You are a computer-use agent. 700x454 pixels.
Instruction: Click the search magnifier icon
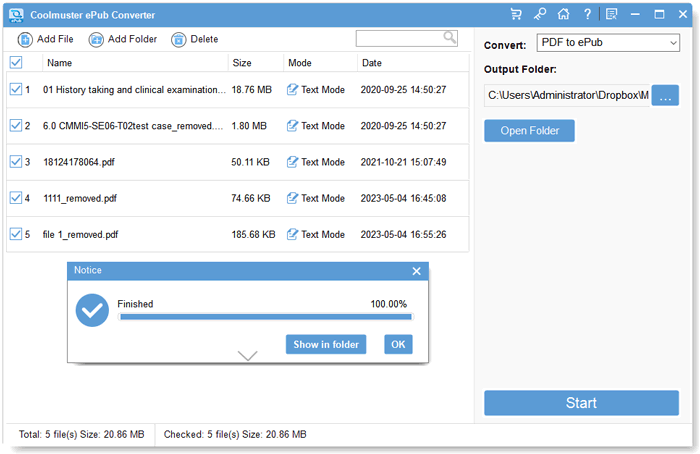450,38
